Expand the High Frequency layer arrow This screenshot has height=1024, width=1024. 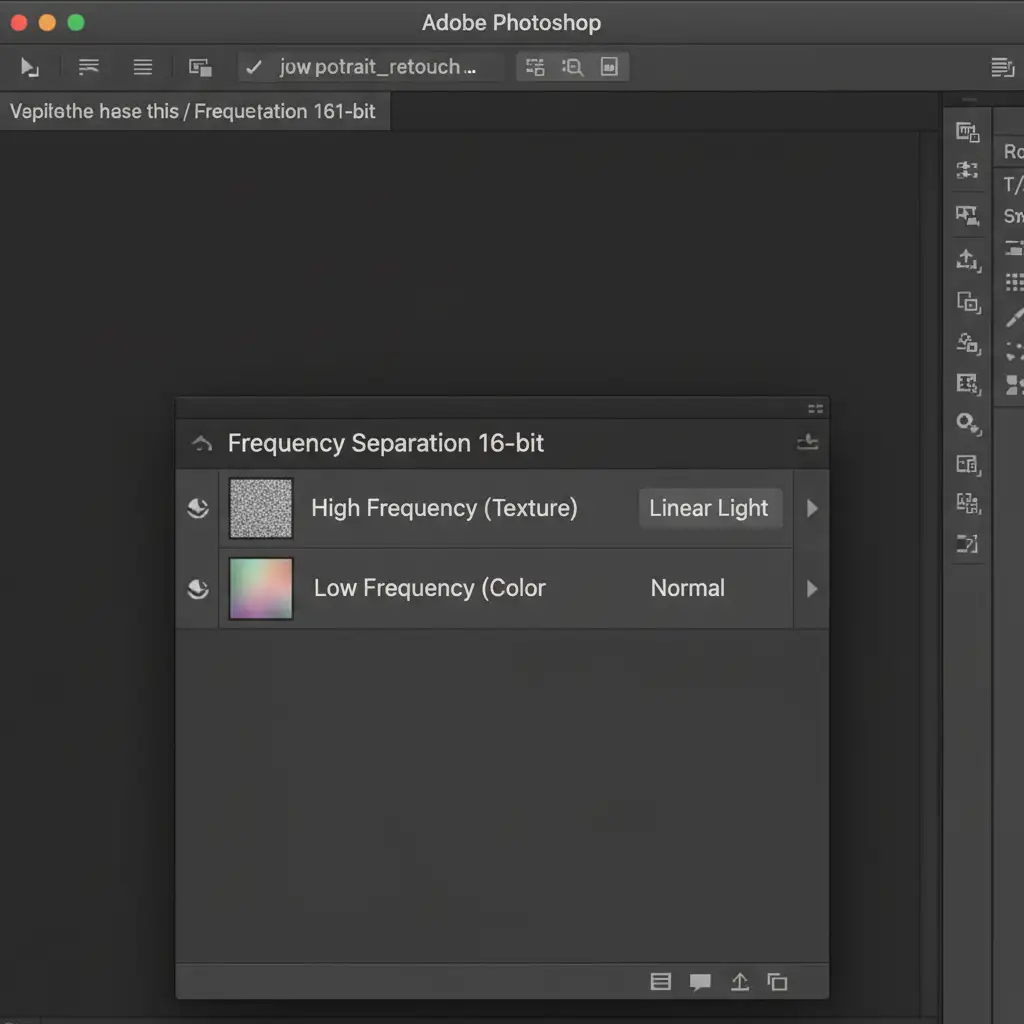point(812,508)
